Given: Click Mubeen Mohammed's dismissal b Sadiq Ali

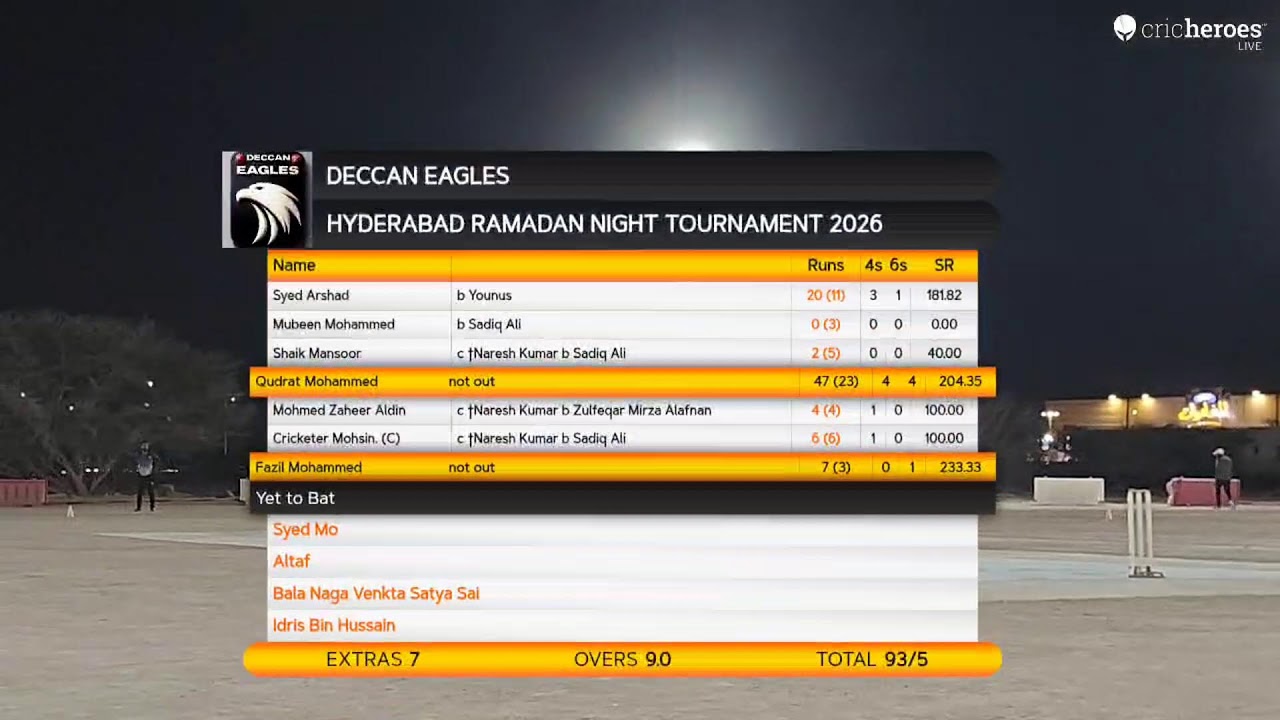Looking at the screenshot, I should coord(489,324).
